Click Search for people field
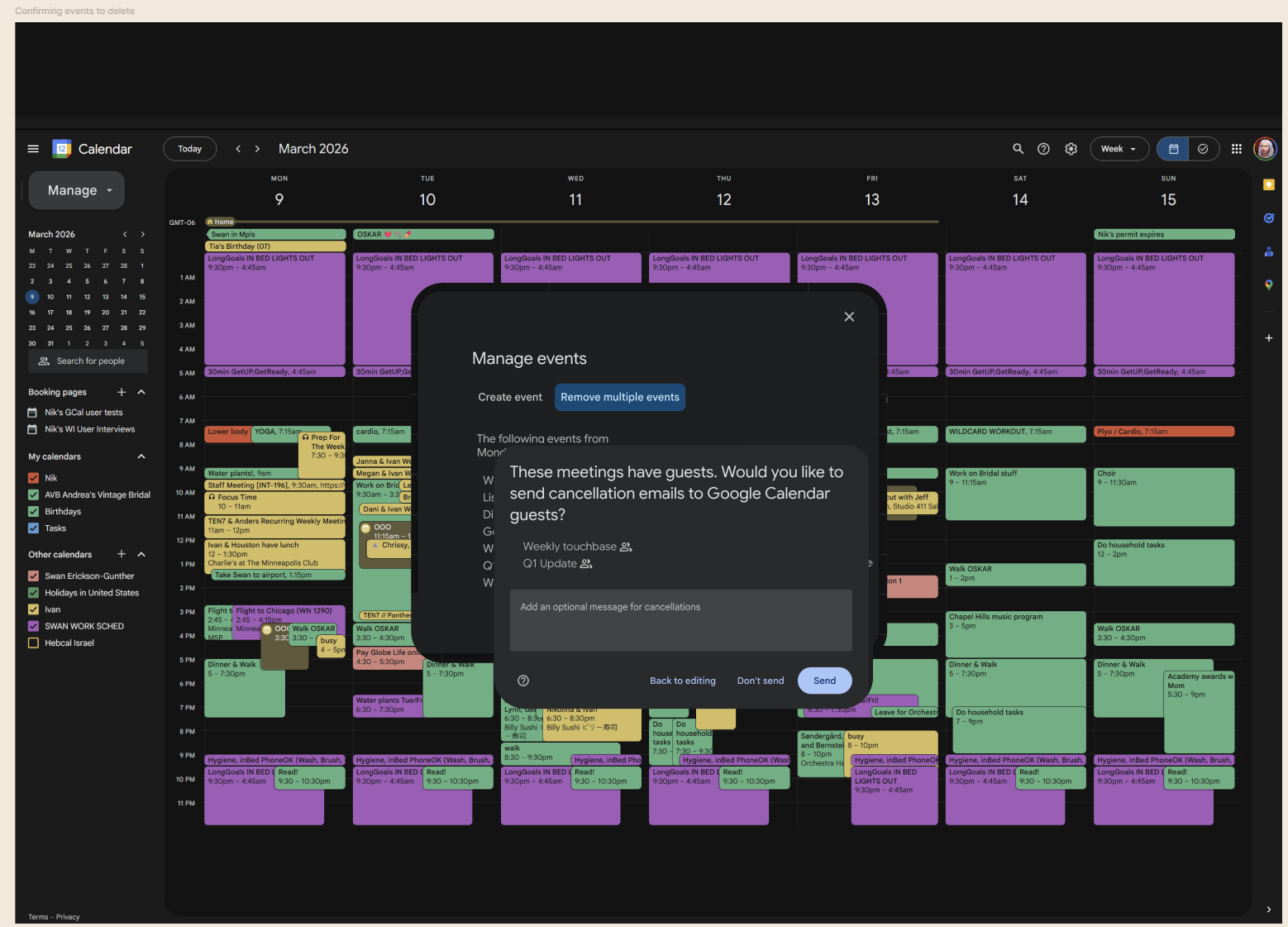This screenshot has width=1288, height=927. click(88, 361)
